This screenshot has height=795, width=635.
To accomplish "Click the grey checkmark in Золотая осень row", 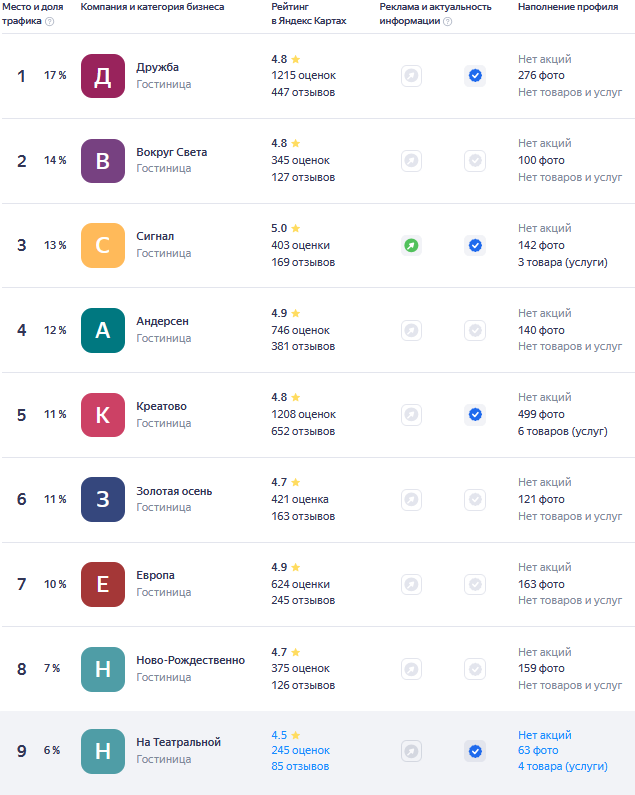I will pos(475,499).
